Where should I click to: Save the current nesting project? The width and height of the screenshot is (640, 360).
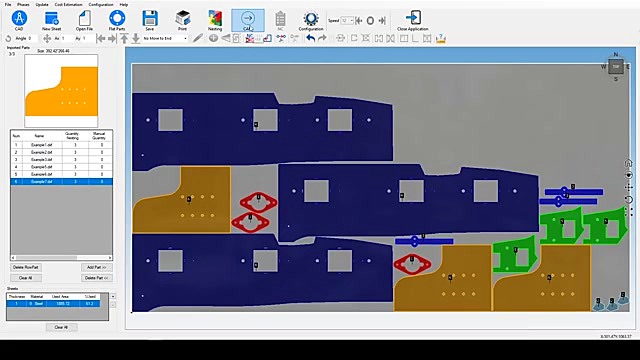(150, 20)
